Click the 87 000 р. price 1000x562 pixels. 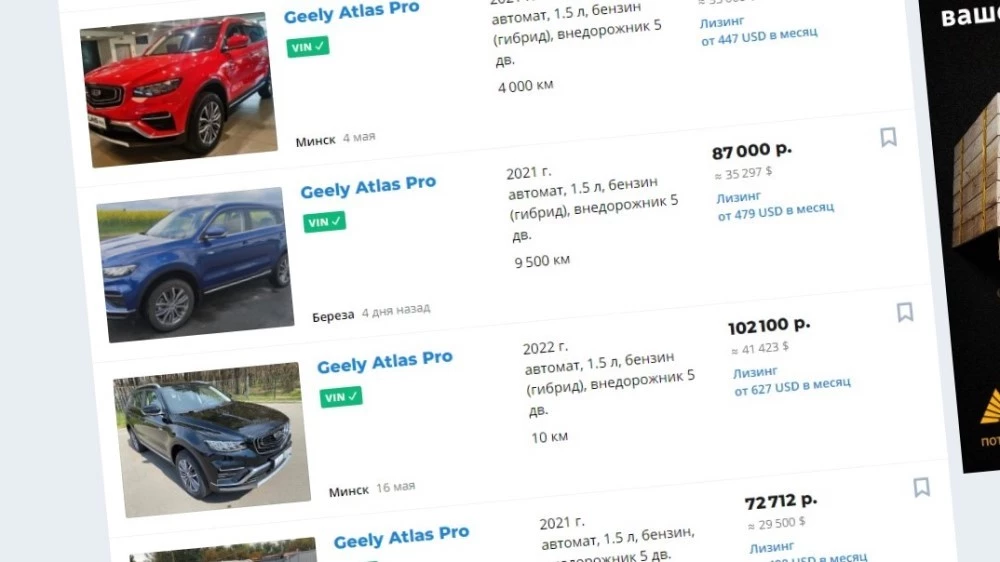coord(752,151)
